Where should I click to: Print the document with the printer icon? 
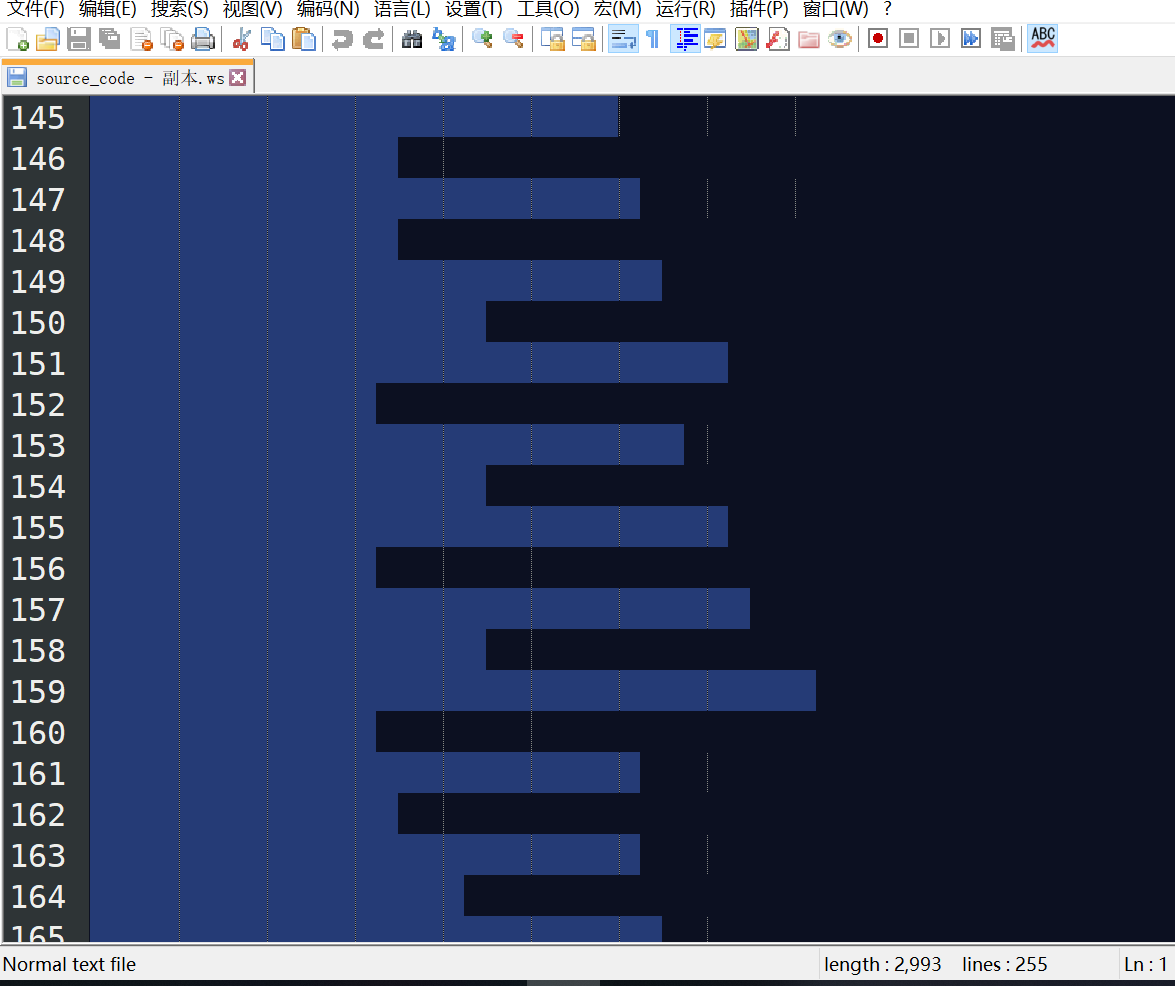coord(203,39)
